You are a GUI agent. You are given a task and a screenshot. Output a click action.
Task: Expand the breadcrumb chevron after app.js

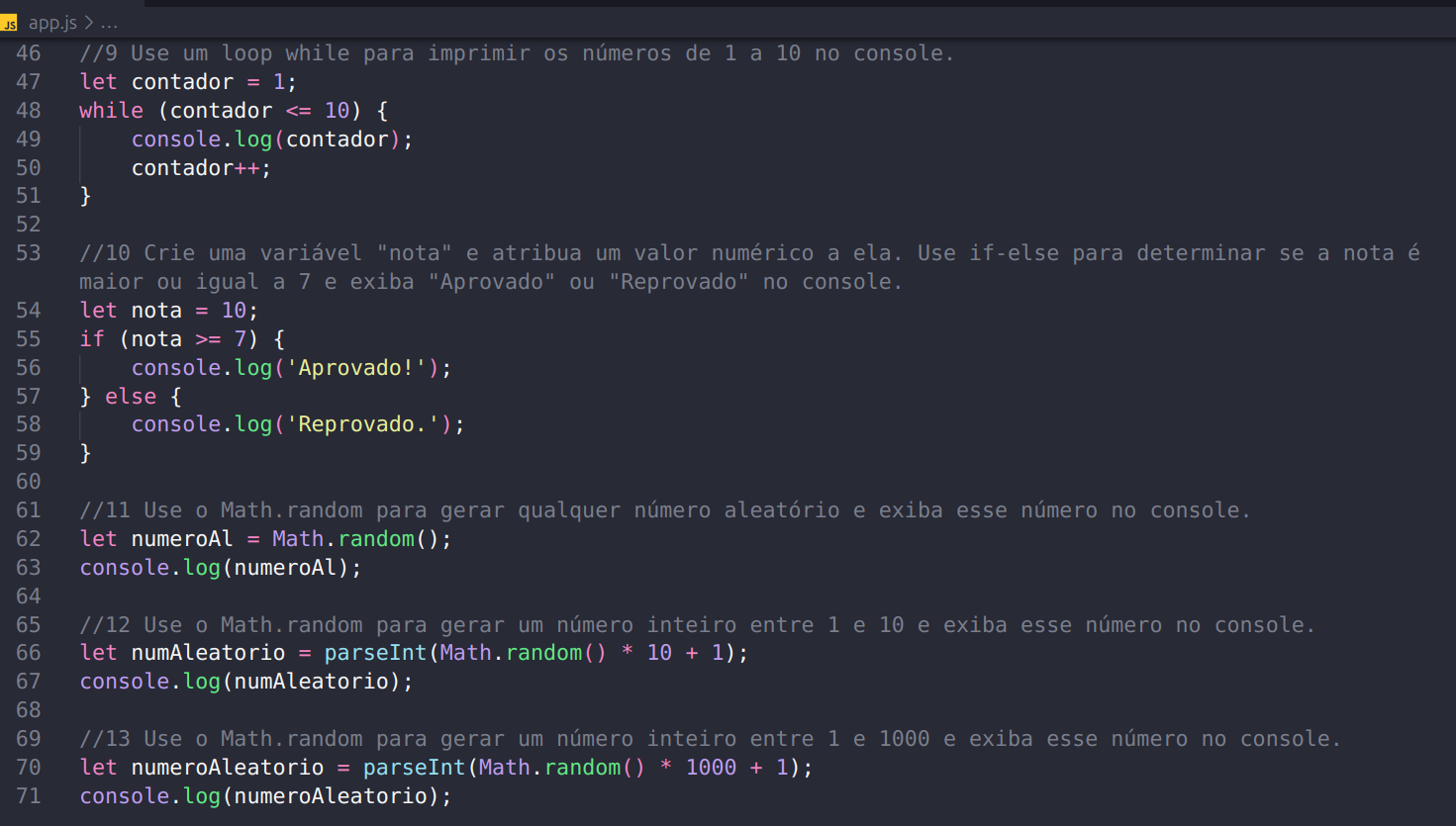click(x=89, y=22)
